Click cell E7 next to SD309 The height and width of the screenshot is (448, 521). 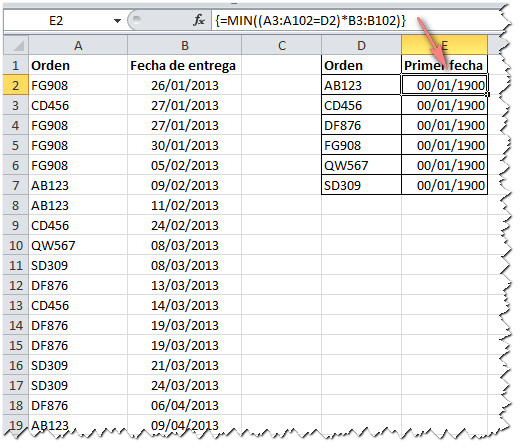444,185
